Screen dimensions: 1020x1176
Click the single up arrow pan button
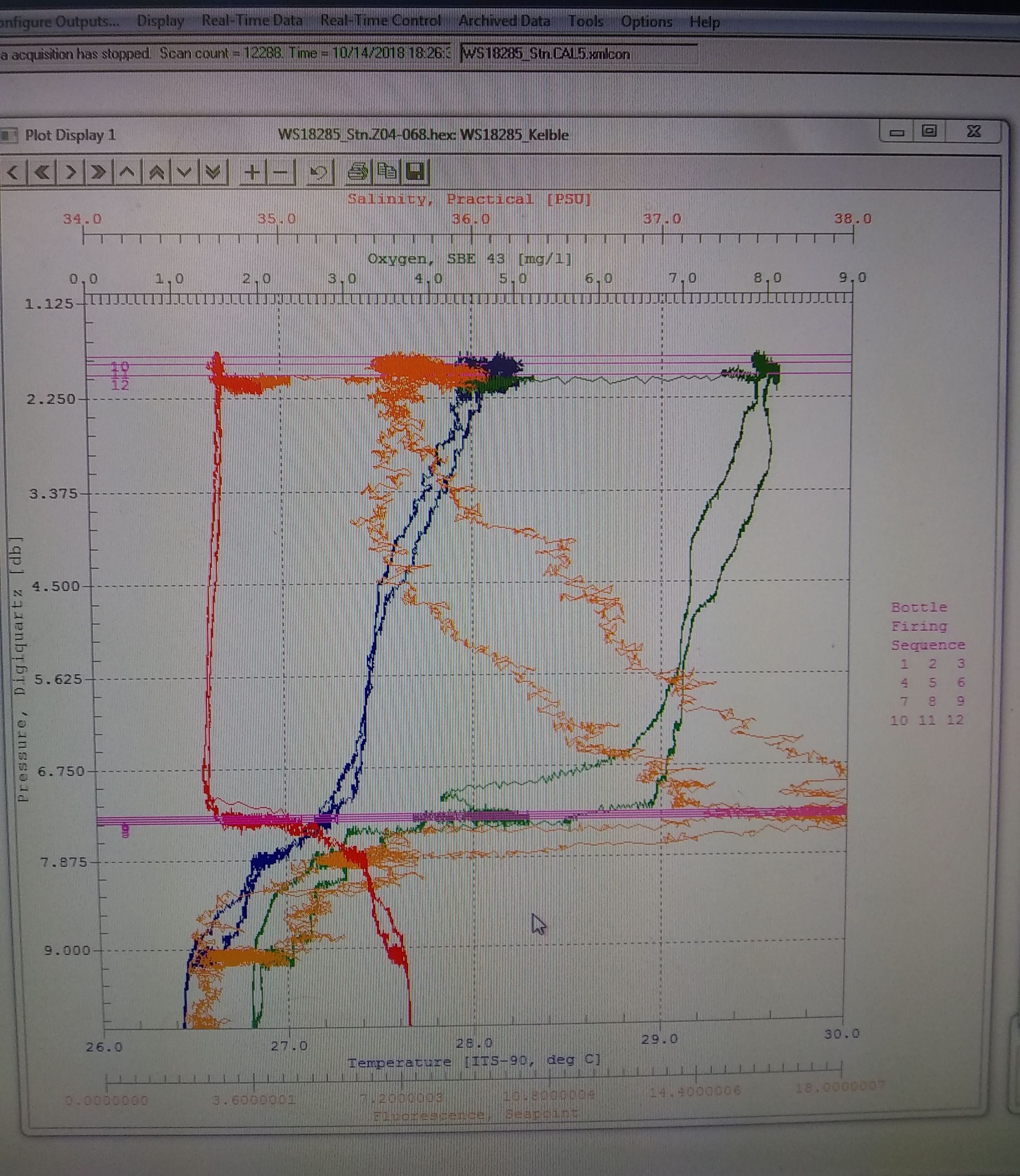(128, 172)
